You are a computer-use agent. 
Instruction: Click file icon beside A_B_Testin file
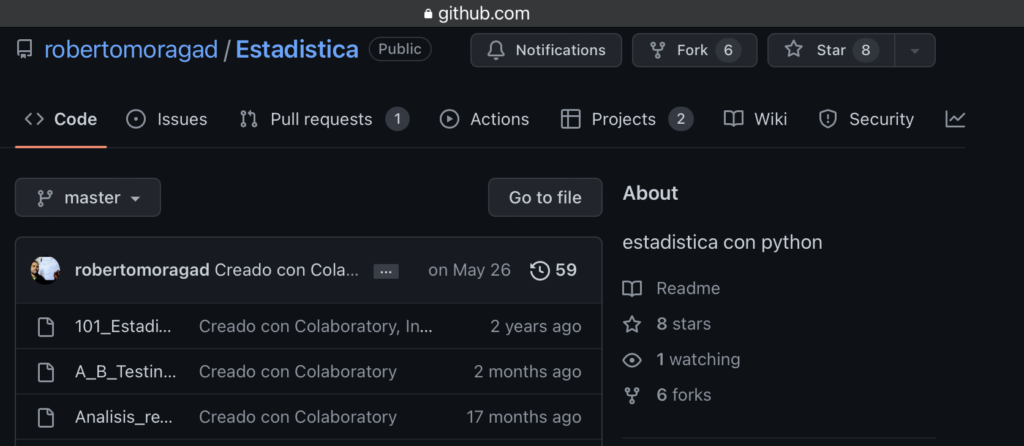click(x=45, y=372)
